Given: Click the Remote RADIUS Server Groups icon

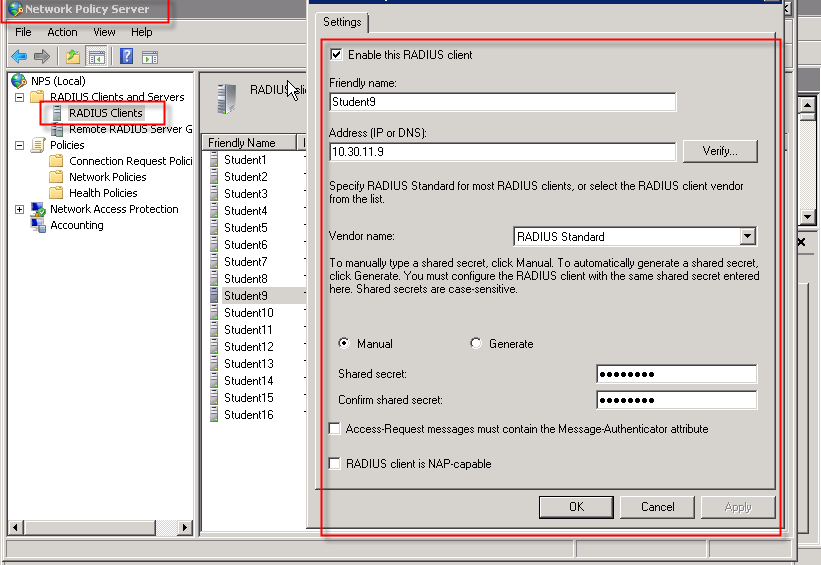Looking at the screenshot, I should tap(57, 129).
